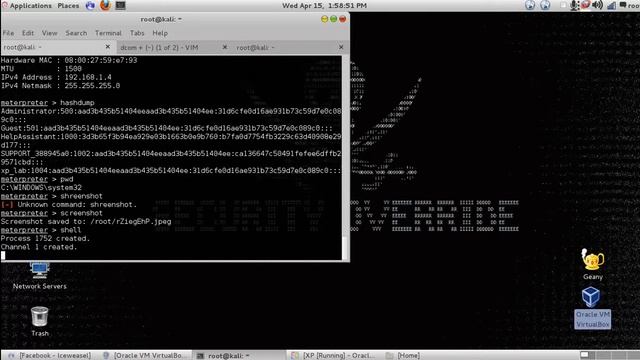
Task: Click the C:\WINDOWS\system32 output line
Action: coord(41,188)
